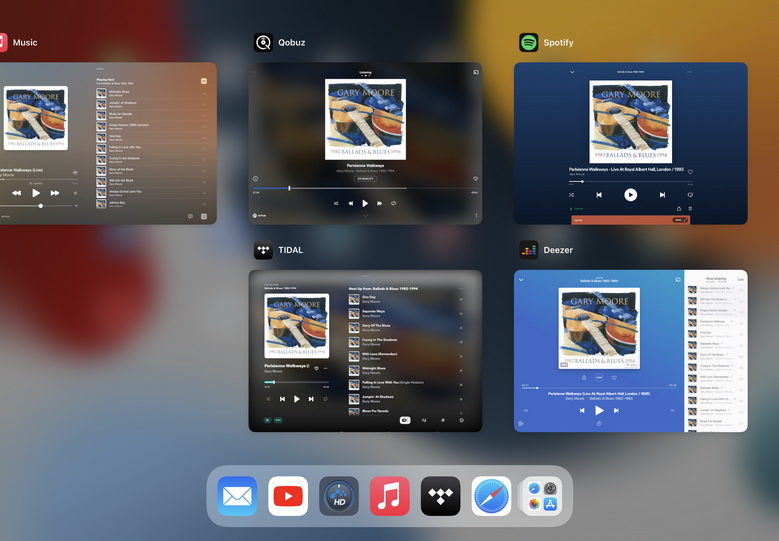Open lyrics icon in Music window

[x=190, y=216]
